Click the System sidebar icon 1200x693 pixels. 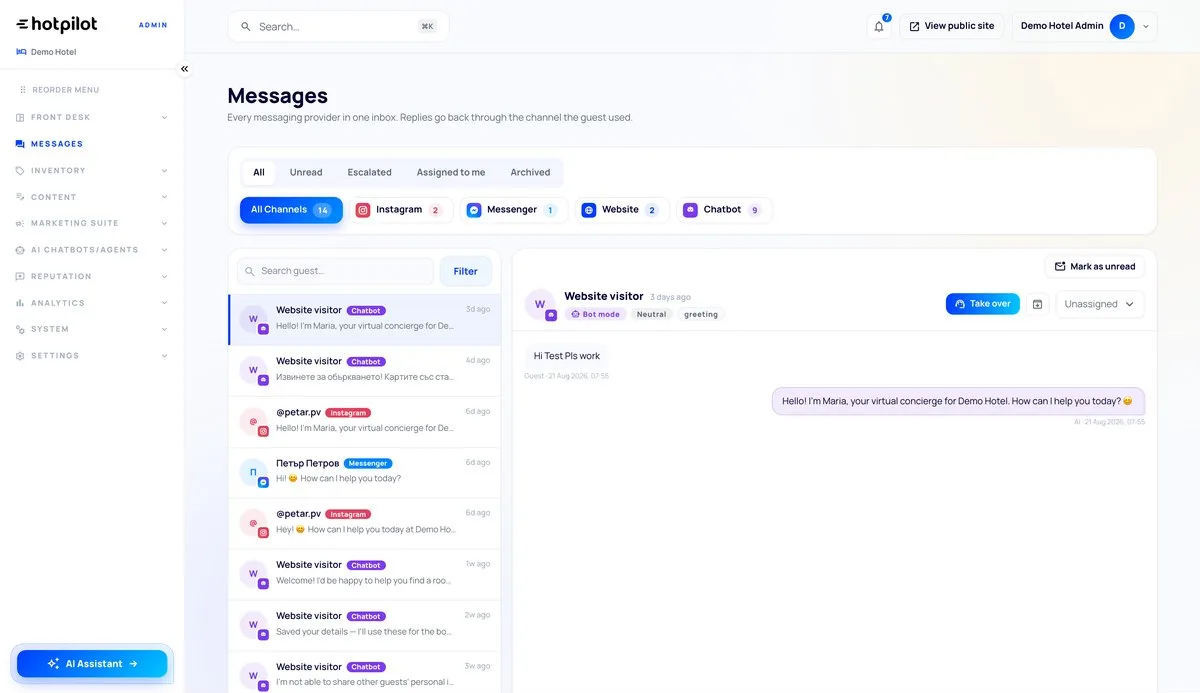click(x=20, y=329)
